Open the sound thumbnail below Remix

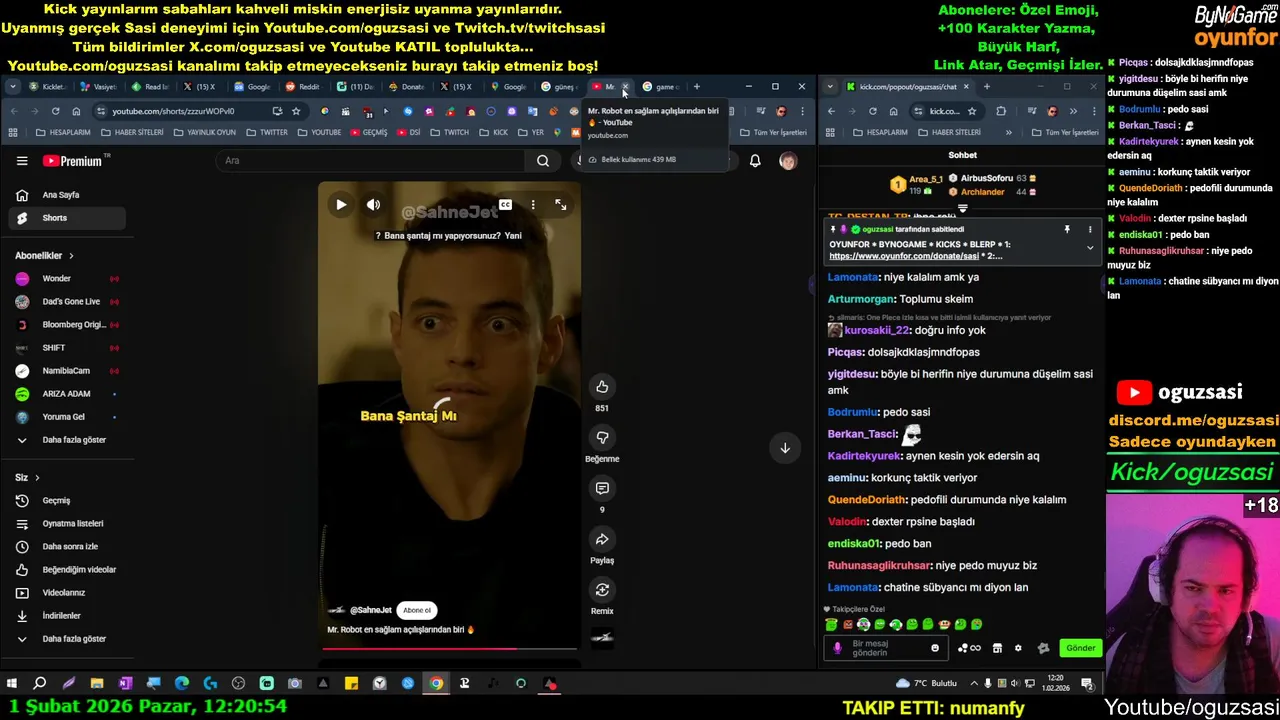pos(602,636)
